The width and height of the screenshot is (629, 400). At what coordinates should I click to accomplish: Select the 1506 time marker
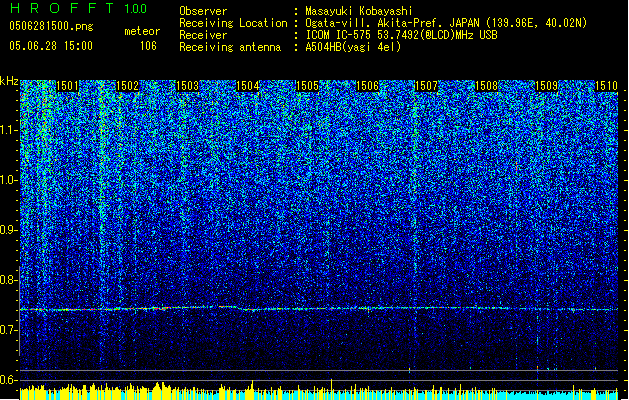(x=367, y=86)
